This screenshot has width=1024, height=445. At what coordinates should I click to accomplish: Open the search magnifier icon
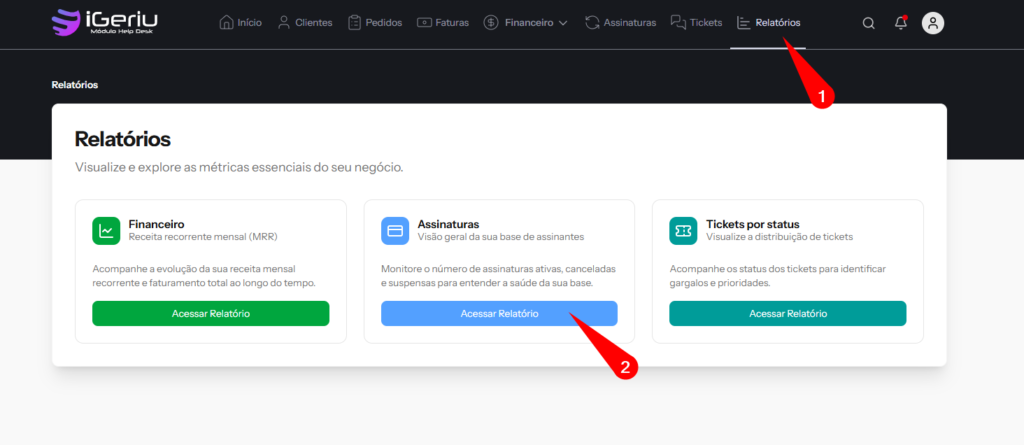pos(868,23)
